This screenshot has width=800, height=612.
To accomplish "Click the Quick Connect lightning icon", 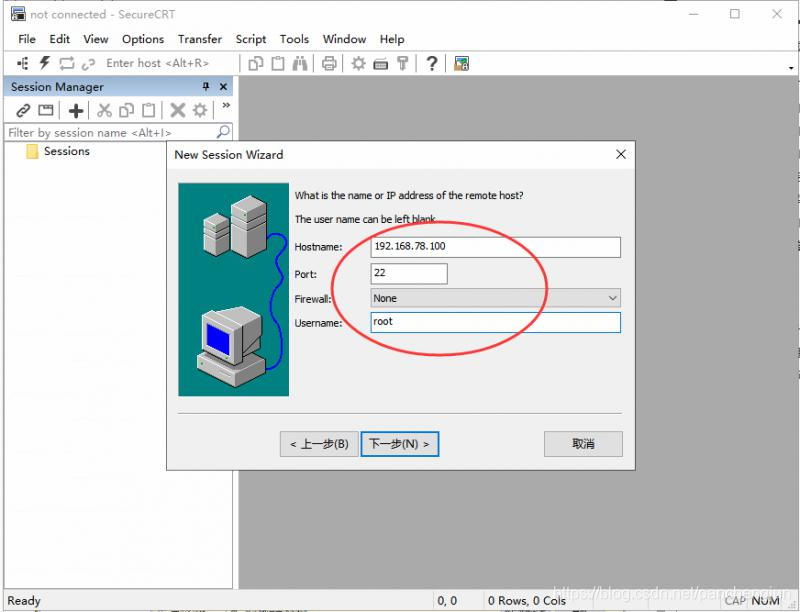I will [x=44, y=63].
